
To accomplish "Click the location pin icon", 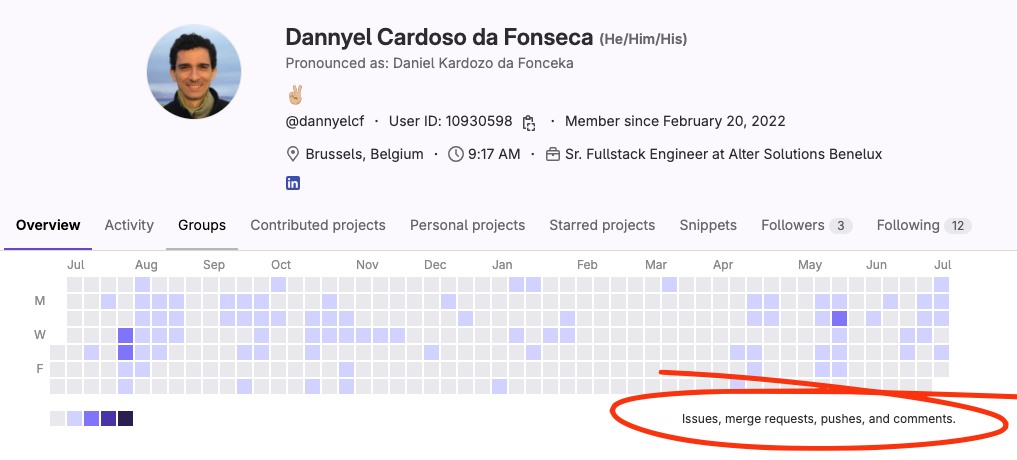I will 293,155.
